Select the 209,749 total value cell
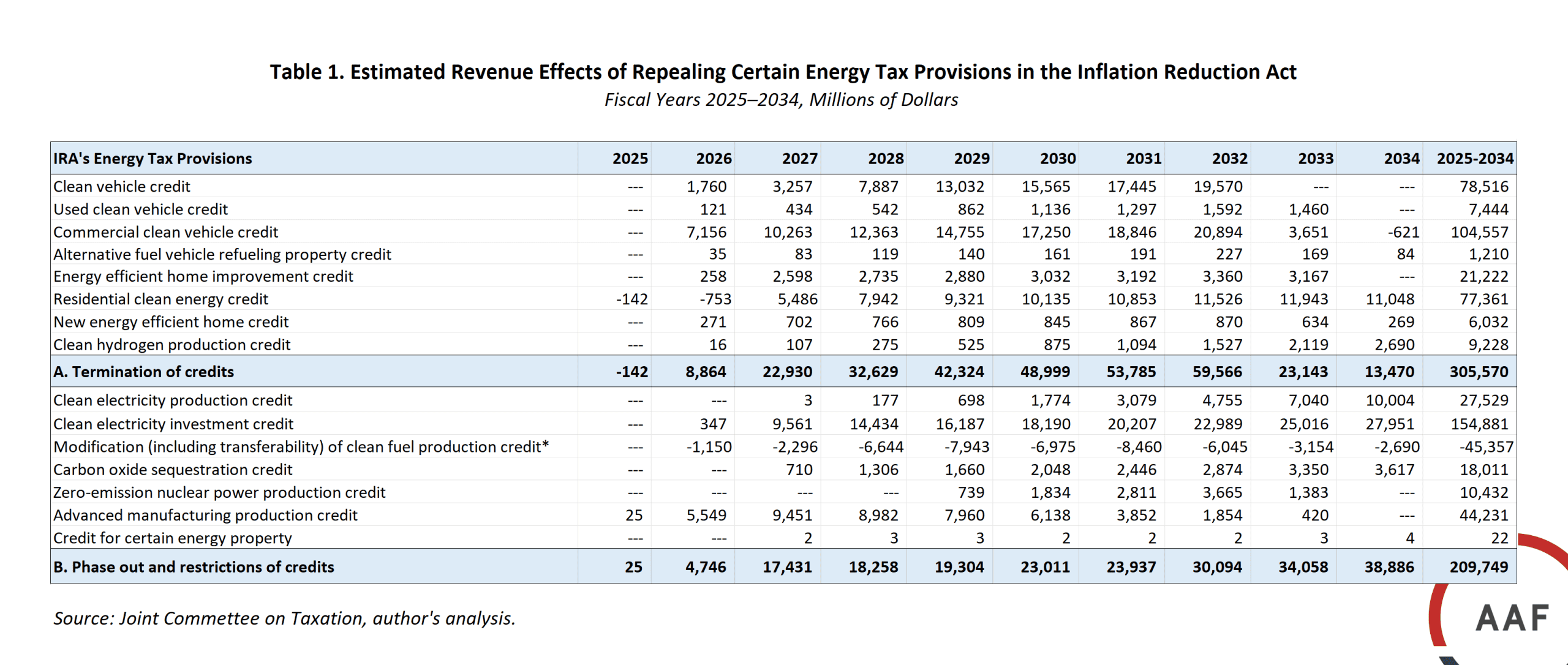Viewport: 1568px width, 665px height. [x=1478, y=567]
